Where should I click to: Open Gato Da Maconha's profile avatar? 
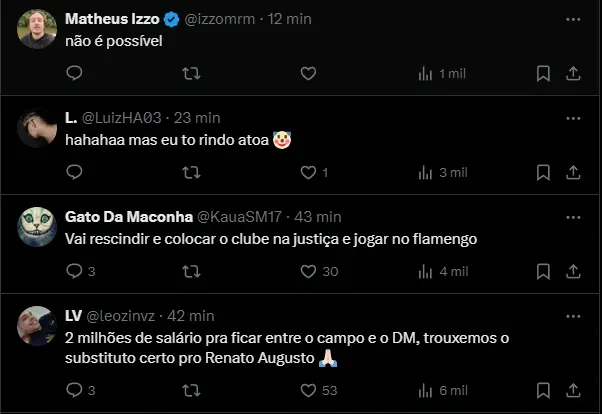[x=37, y=226]
